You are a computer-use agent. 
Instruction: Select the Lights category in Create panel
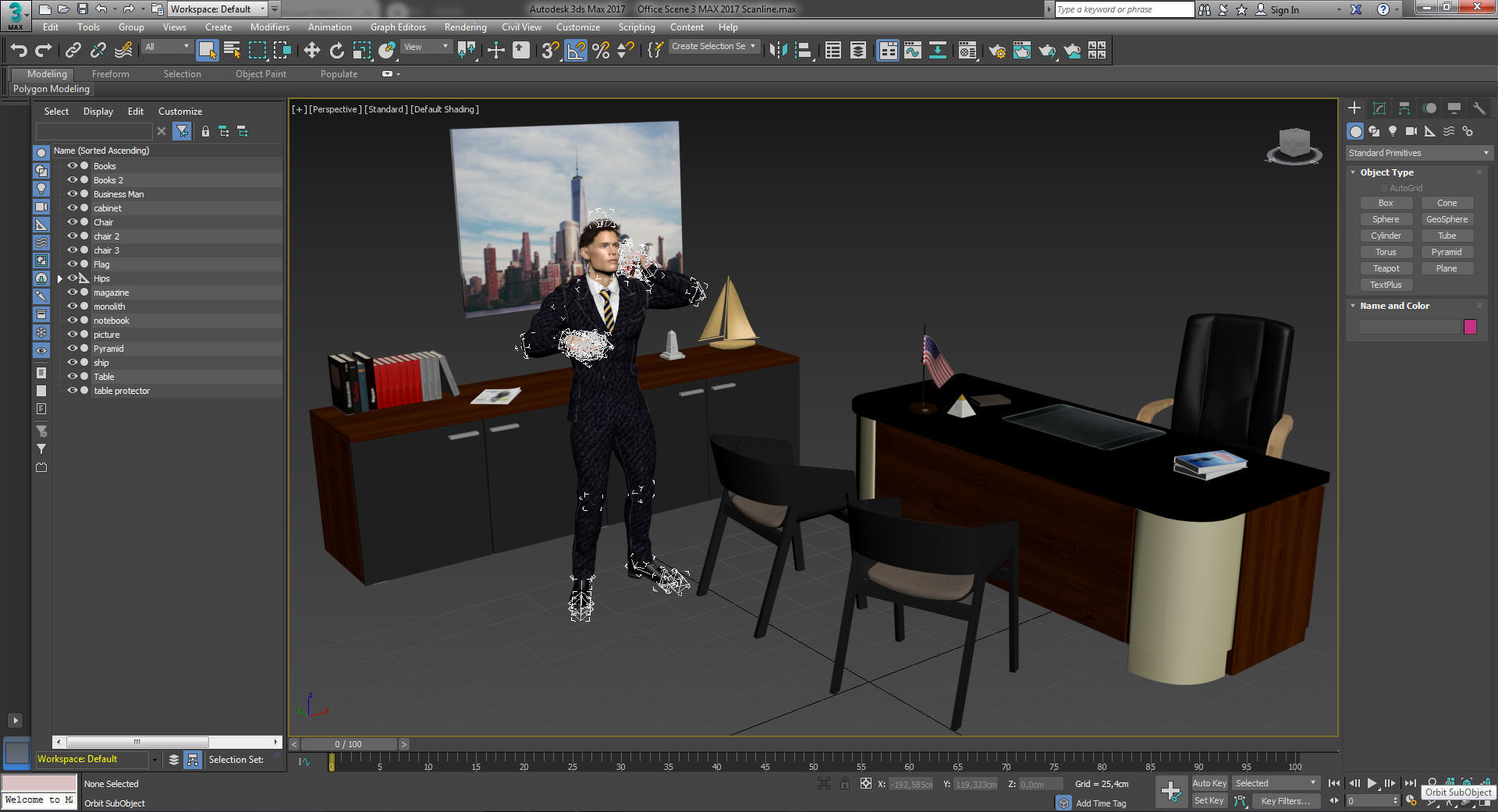[x=1393, y=131]
